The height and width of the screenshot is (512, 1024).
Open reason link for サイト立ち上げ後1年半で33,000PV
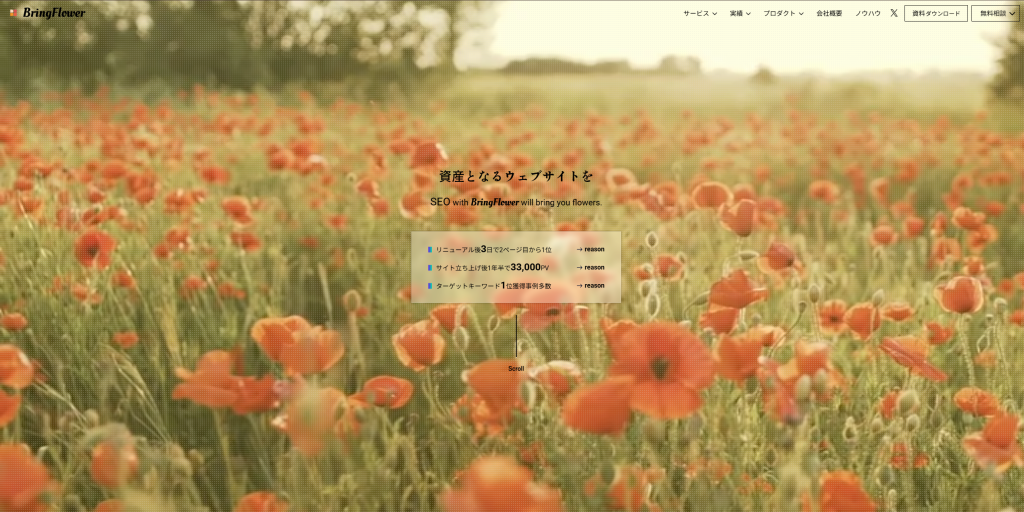(590, 267)
